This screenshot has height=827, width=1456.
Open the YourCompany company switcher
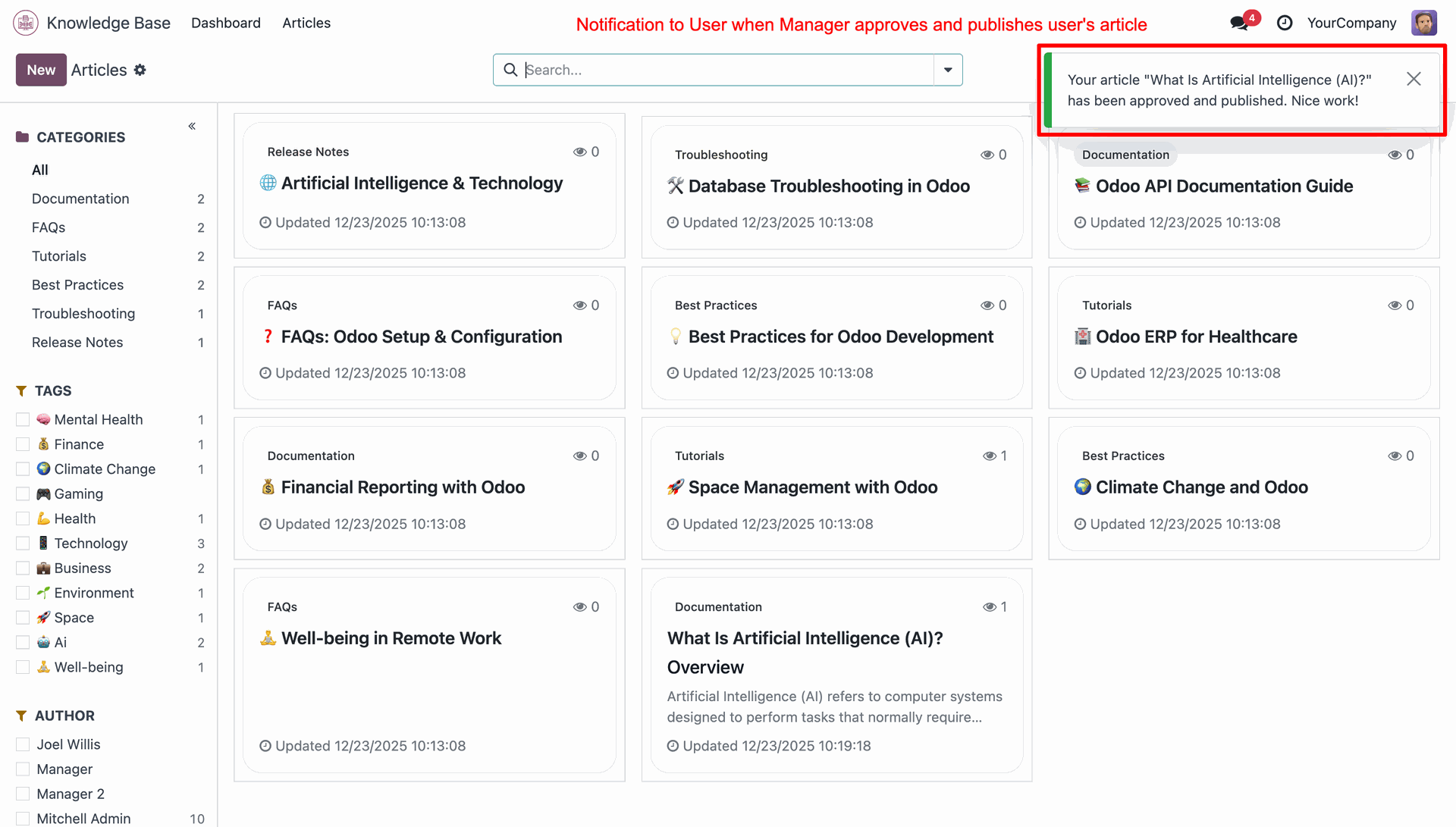tap(1351, 23)
